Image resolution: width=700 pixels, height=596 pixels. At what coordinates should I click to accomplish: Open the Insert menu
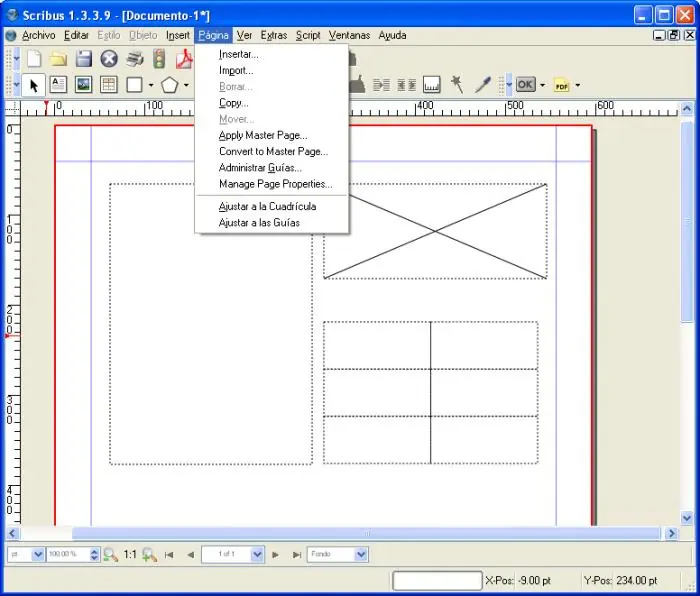click(178, 35)
